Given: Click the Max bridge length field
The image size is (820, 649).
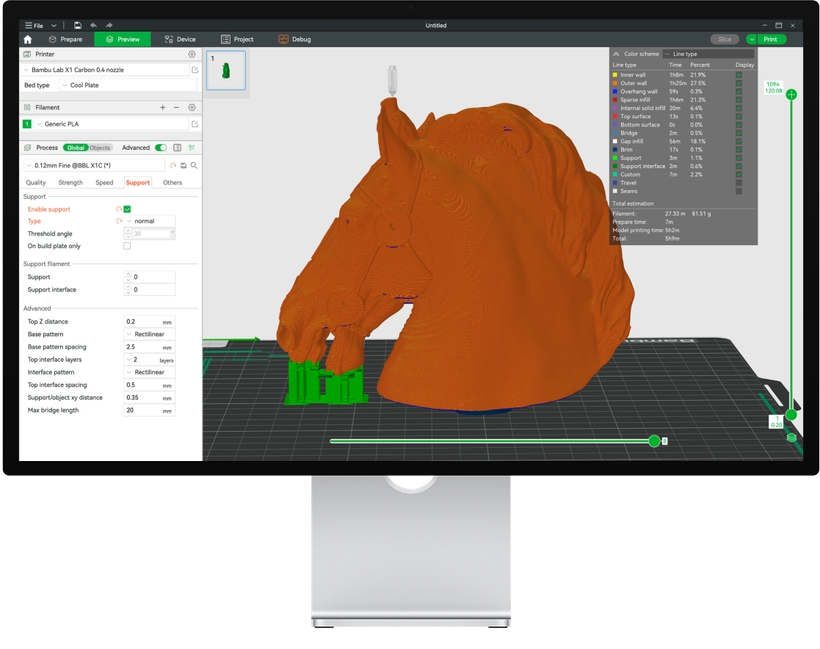Looking at the screenshot, I should 150,411.
